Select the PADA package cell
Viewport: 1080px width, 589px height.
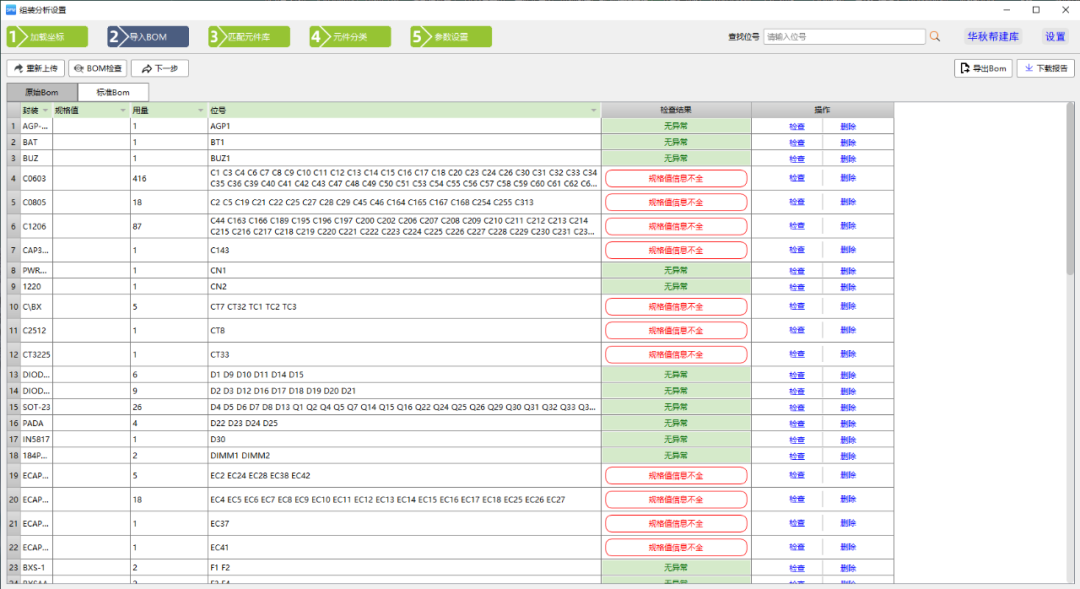pyautogui.click(x=37, y=423)
